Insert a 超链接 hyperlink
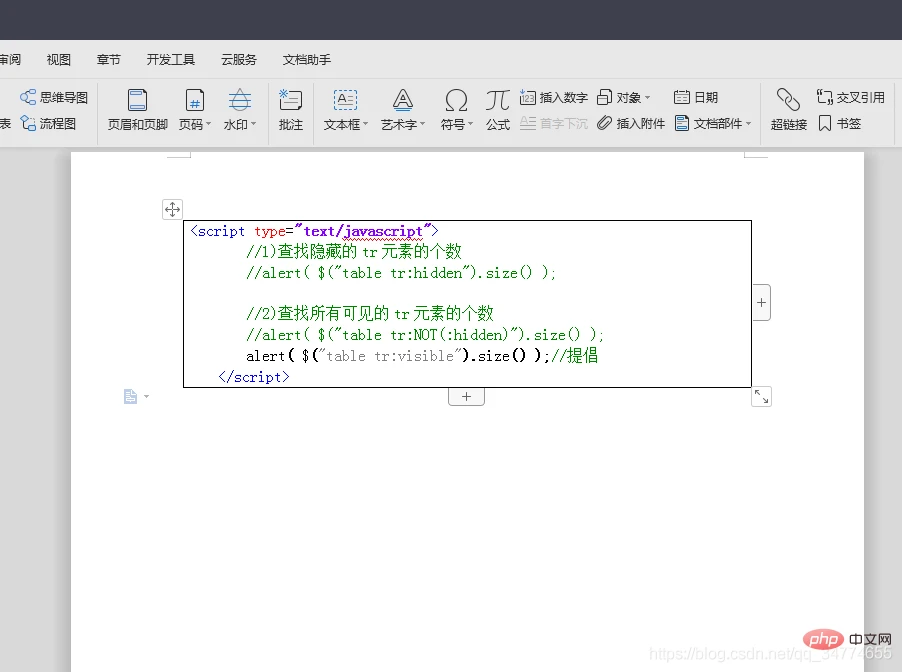 (789, 110)
